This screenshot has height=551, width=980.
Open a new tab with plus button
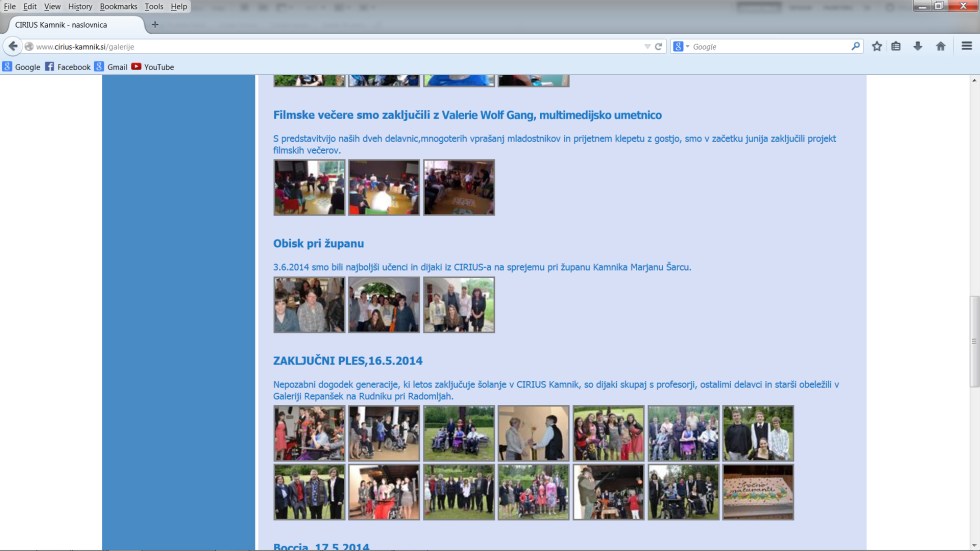pos(155,24)
